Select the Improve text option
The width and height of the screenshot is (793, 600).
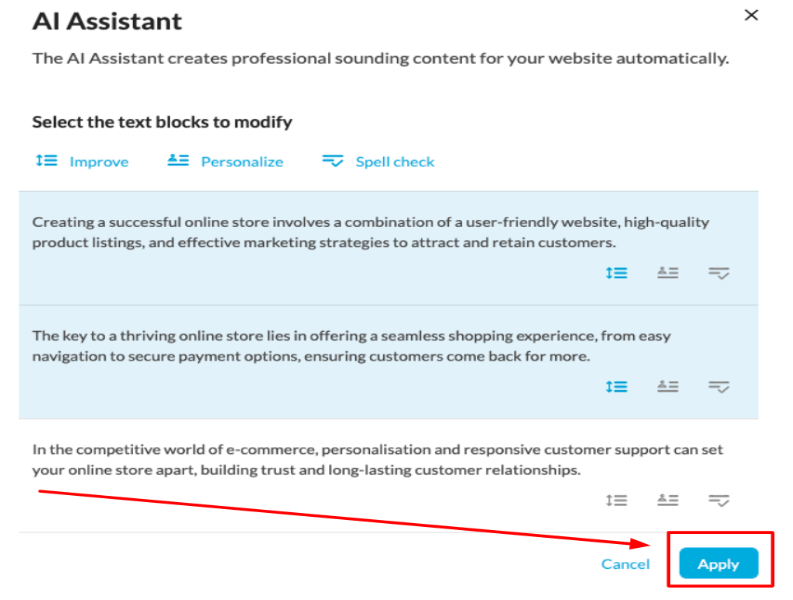(99, 162)
